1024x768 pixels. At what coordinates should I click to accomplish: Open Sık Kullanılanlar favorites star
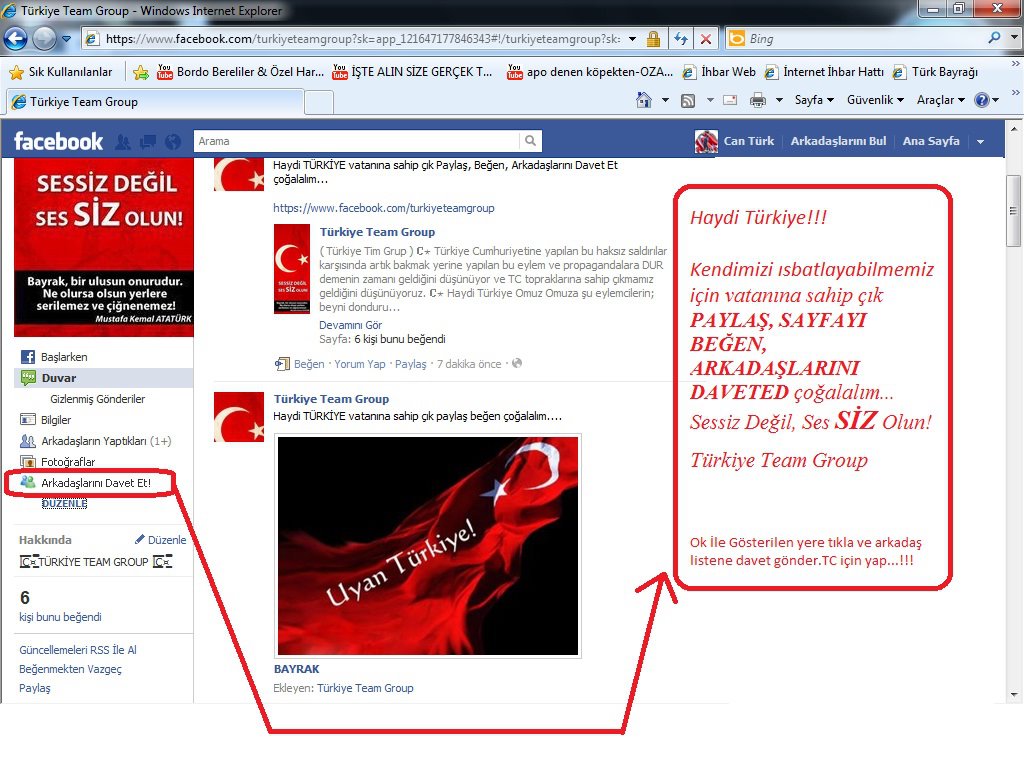click(60, 72)
